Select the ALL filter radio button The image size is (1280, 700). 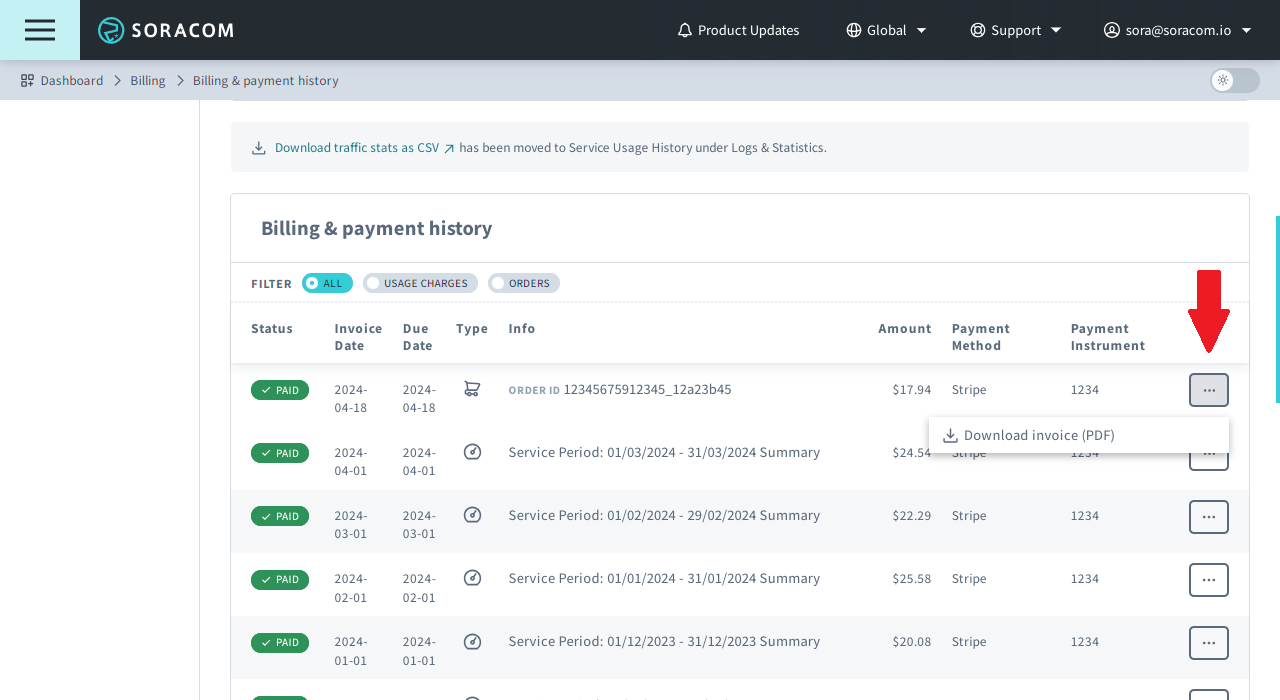point(327,283)
